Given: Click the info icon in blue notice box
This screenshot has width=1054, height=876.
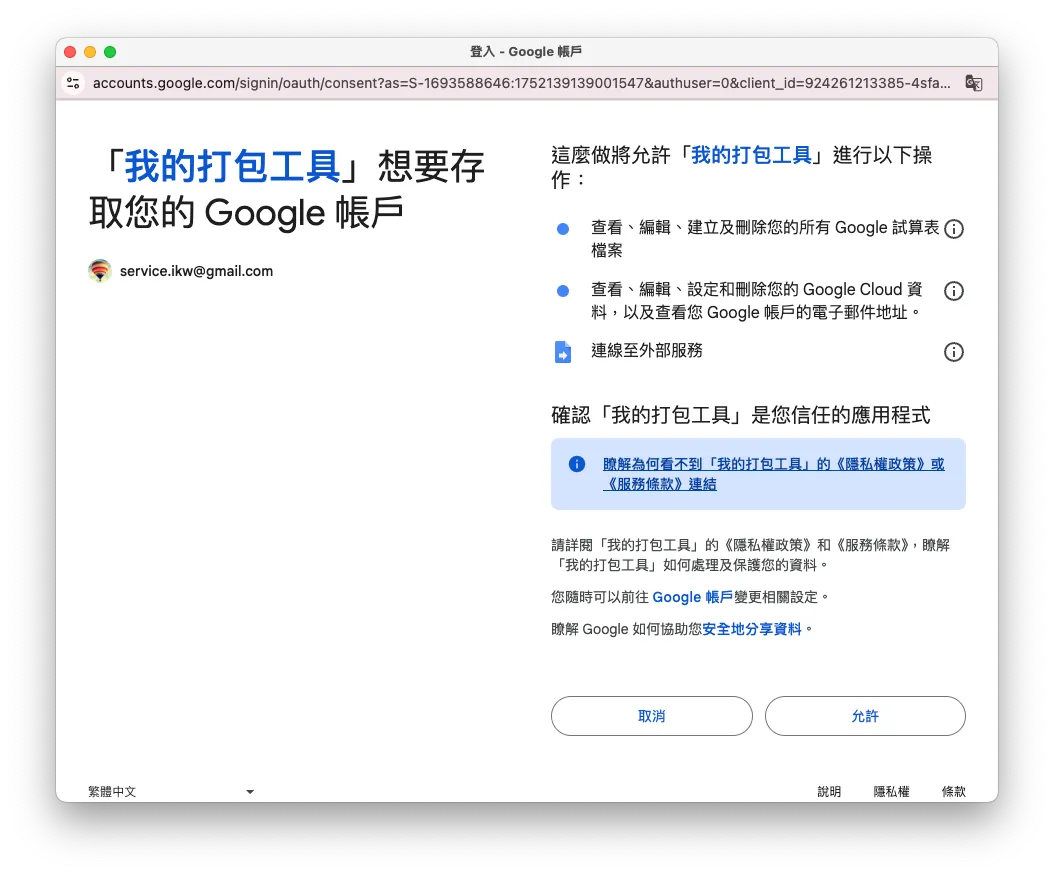Looking at the screenshot, I should tap(577, 464).
